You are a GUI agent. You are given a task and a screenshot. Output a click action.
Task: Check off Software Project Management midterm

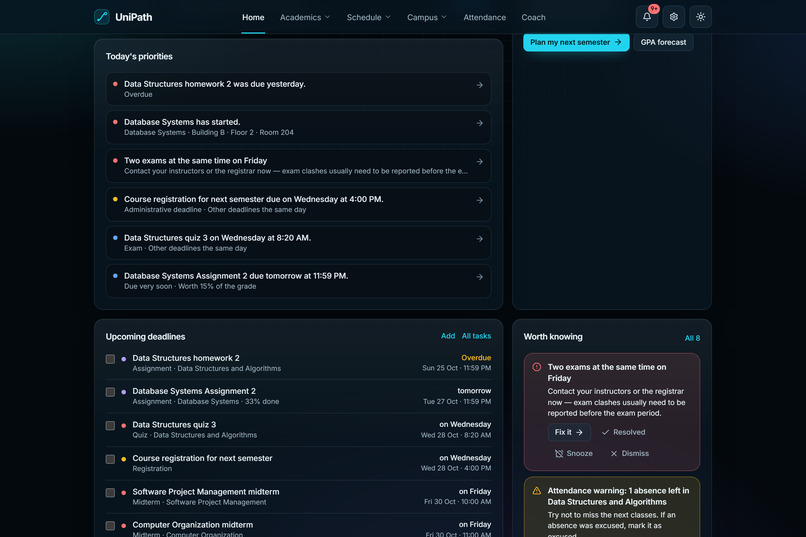tap(110, 492)
